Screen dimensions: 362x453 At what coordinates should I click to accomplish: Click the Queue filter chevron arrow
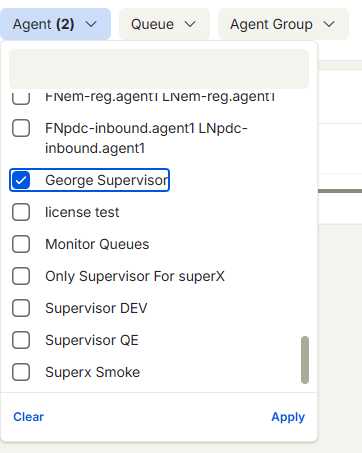[190, 24]
